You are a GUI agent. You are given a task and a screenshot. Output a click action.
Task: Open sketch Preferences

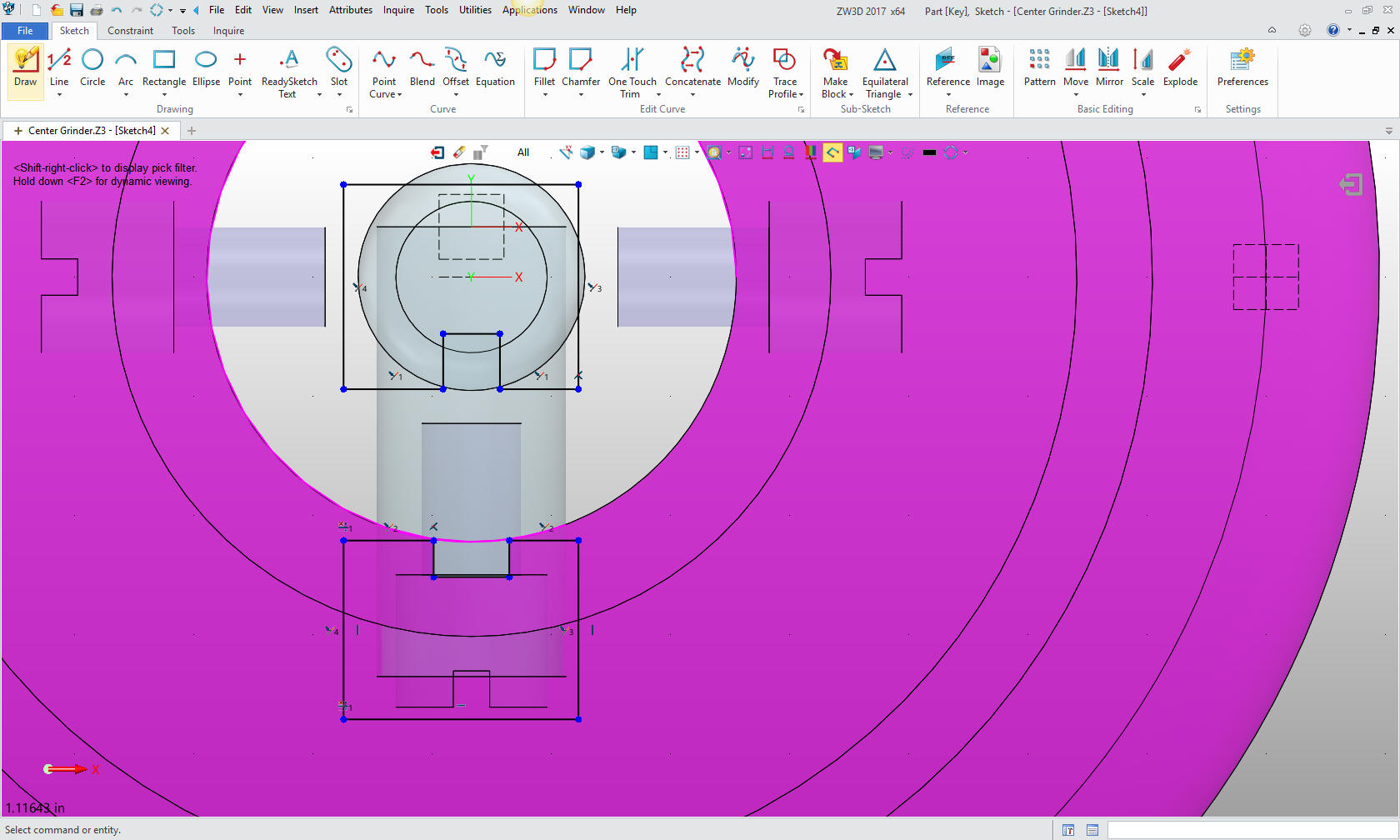pos(1242,67)
